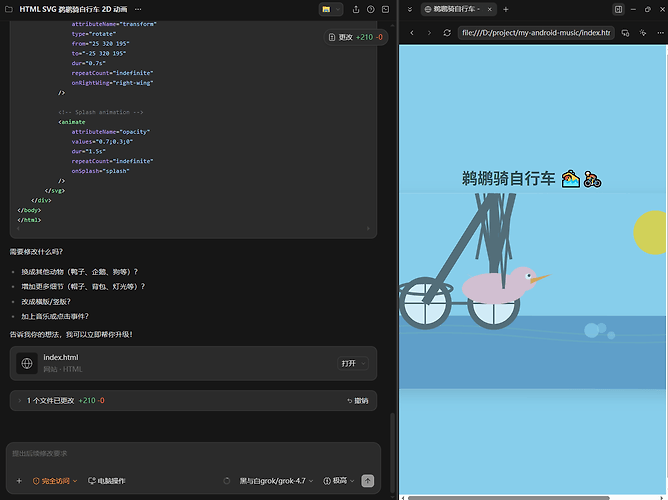Click the dur="1.5s" code line
The image size is (668, 500).
pos(89,151)
